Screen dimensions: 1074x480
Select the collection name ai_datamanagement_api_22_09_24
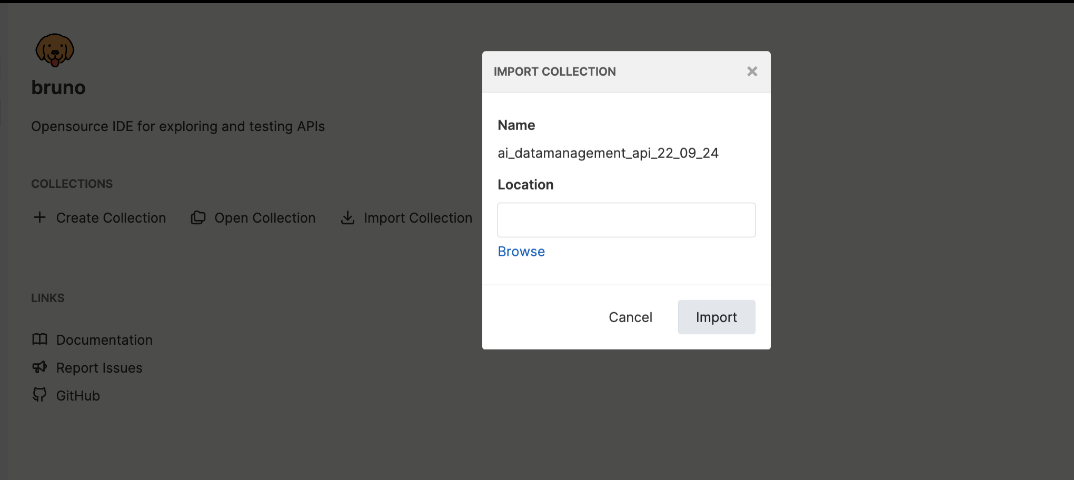[608, 153]
